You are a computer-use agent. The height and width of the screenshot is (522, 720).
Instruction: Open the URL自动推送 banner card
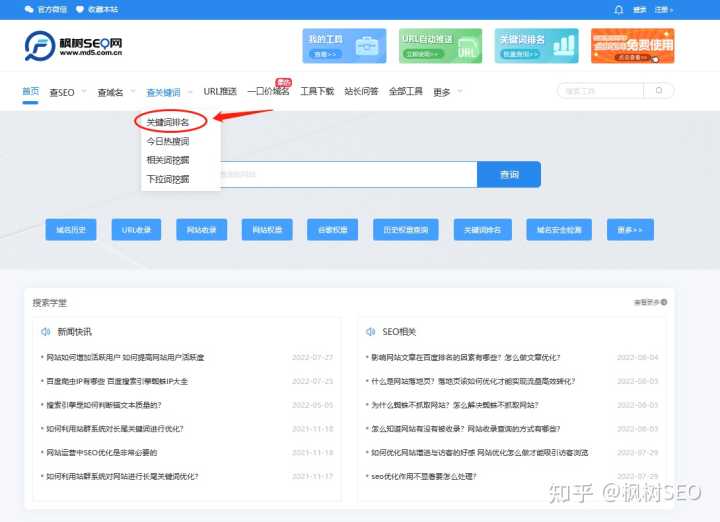coord(440,46)
